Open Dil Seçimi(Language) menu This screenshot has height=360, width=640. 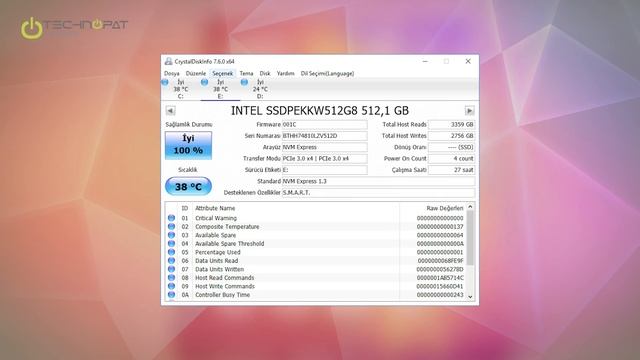[x=327, y=73]
